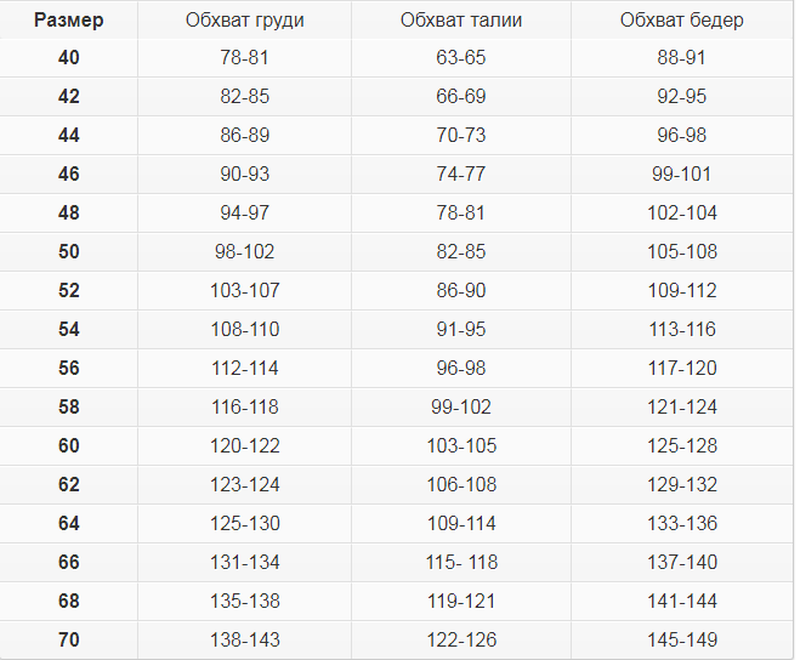Select hip value 117-120
Screen dimensions: 800x660
click(682, 368)
